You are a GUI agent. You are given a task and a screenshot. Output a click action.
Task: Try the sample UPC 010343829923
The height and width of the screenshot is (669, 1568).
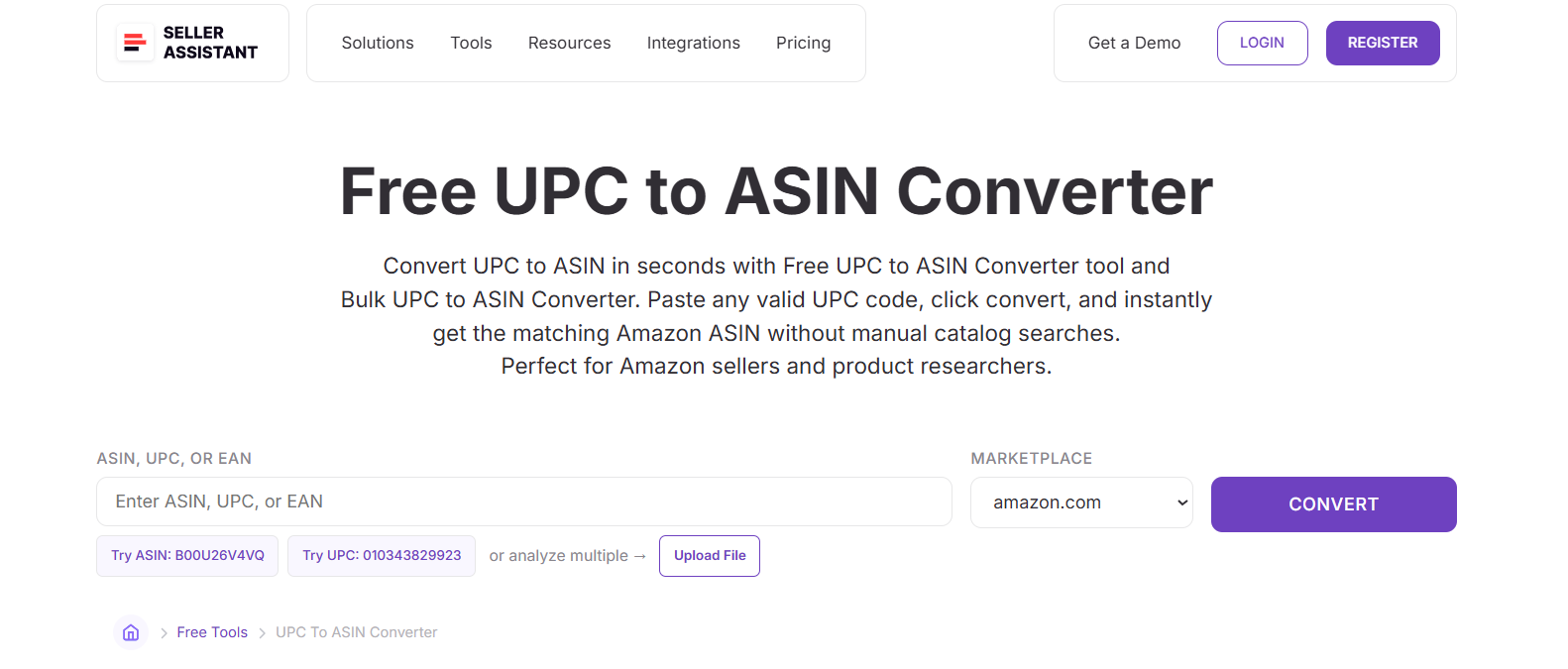coord(381,555)
